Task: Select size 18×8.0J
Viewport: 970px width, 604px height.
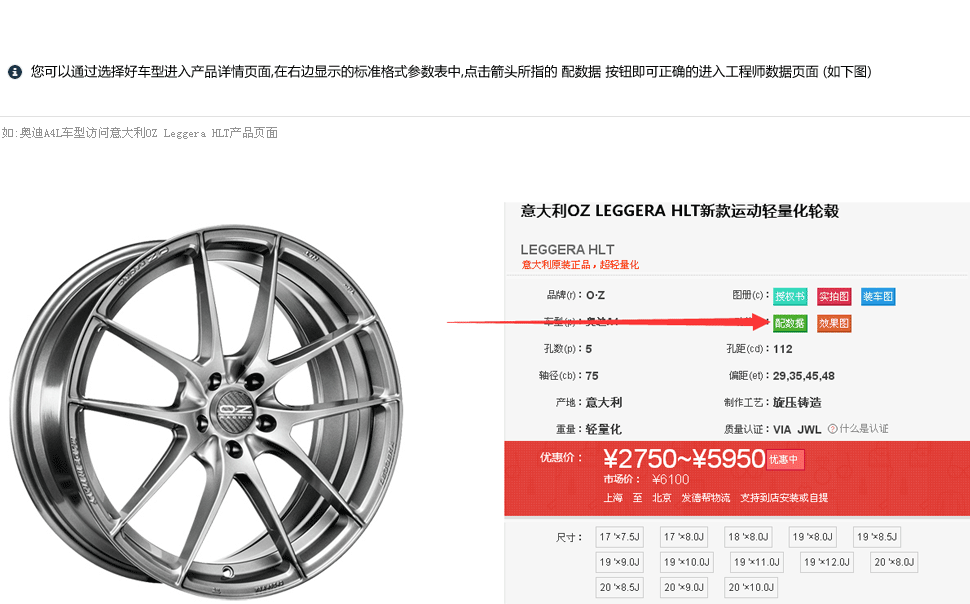Action: pyautogui.click(x=748, y=537)
